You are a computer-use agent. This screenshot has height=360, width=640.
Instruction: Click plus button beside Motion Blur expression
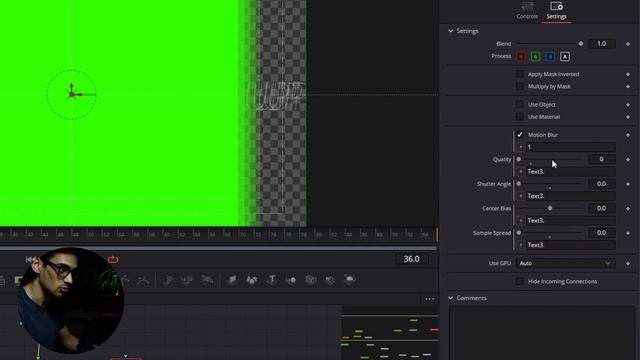click(520, 147)
